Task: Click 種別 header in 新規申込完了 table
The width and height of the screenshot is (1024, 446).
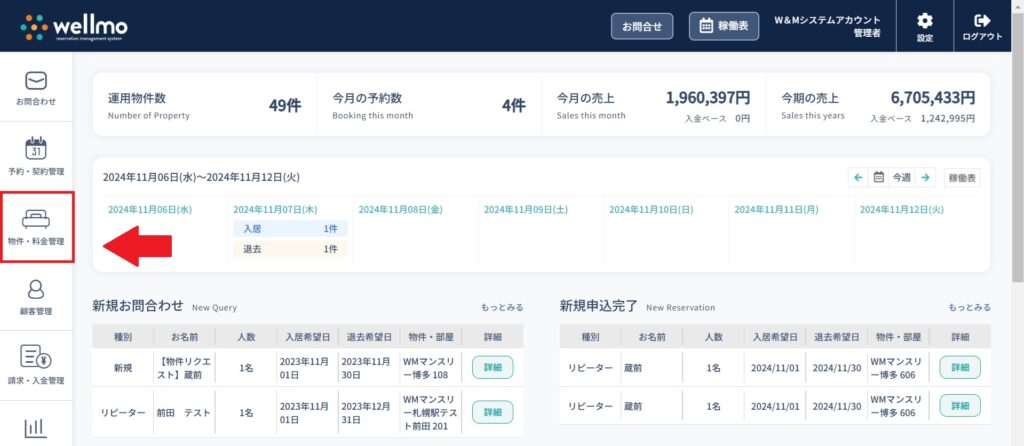Action: click(590, 337)
